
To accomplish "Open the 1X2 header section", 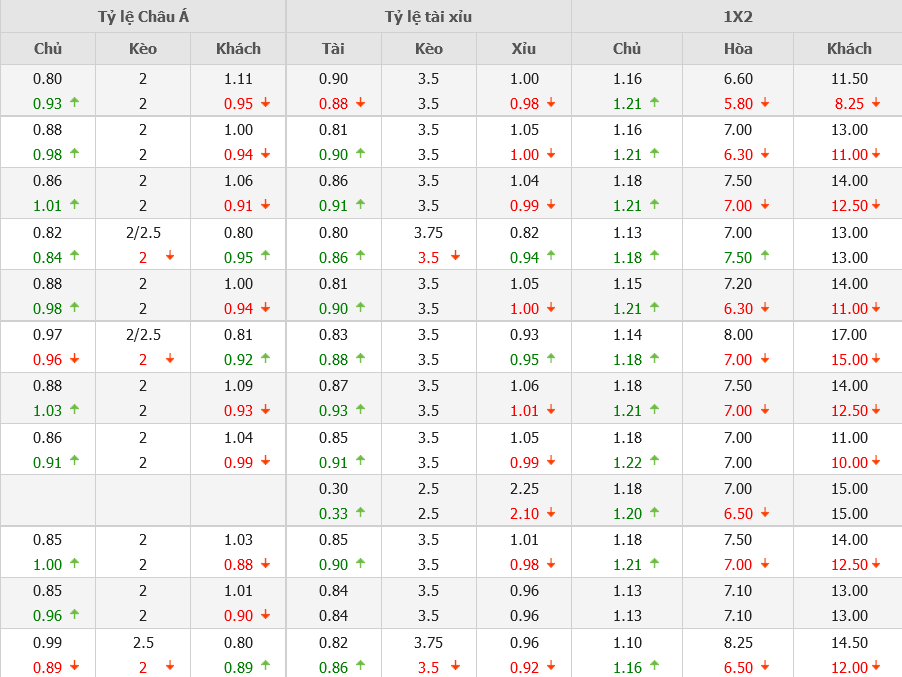I will pyautogui.click(x=736, y=16).
